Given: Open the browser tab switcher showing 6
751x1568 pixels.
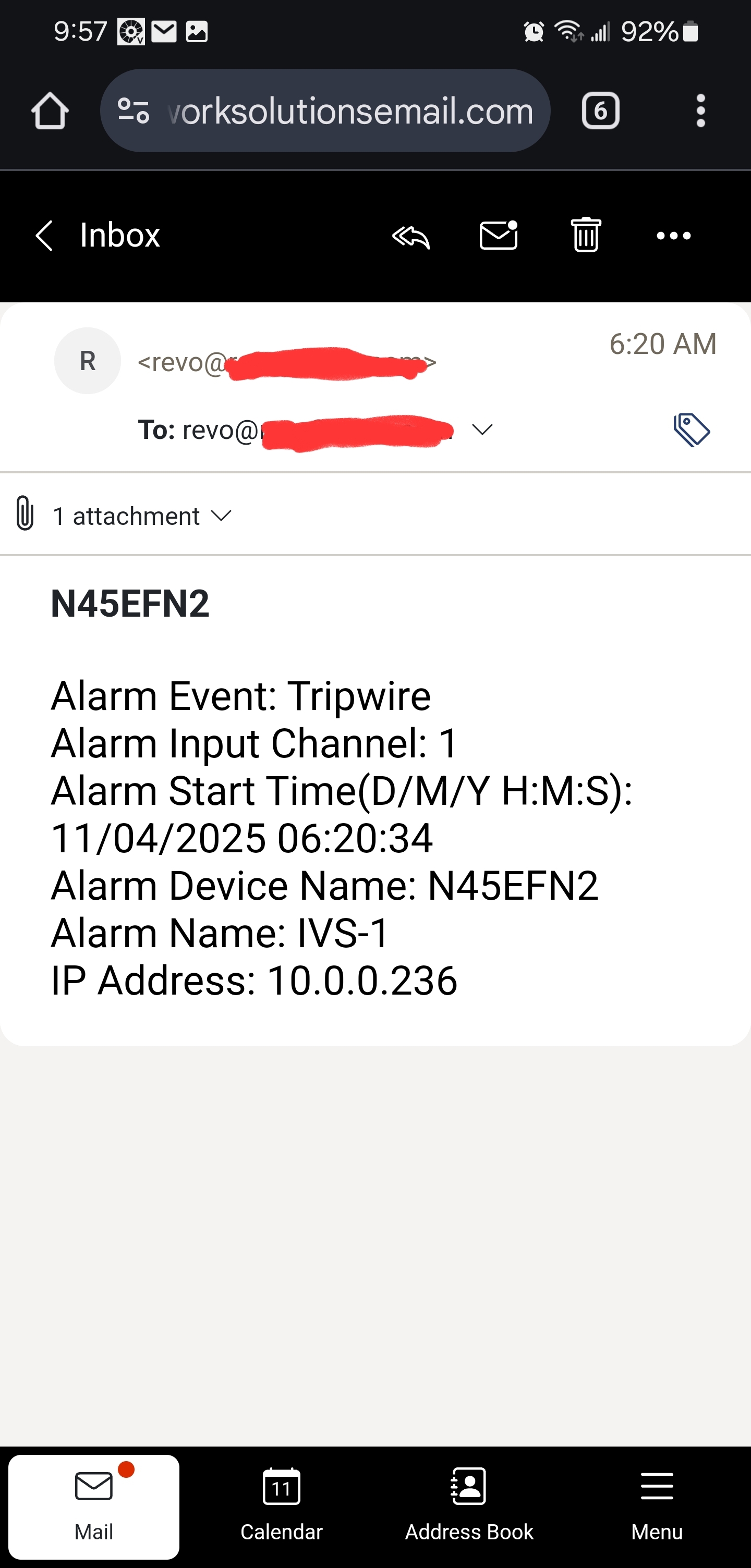Looking at the screenshot, I should pyautogui.click(x=601, y=111).
